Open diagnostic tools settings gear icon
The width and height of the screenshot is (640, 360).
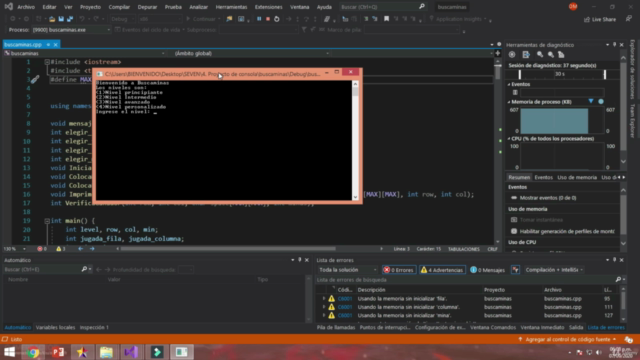click(x=512, y=55)
